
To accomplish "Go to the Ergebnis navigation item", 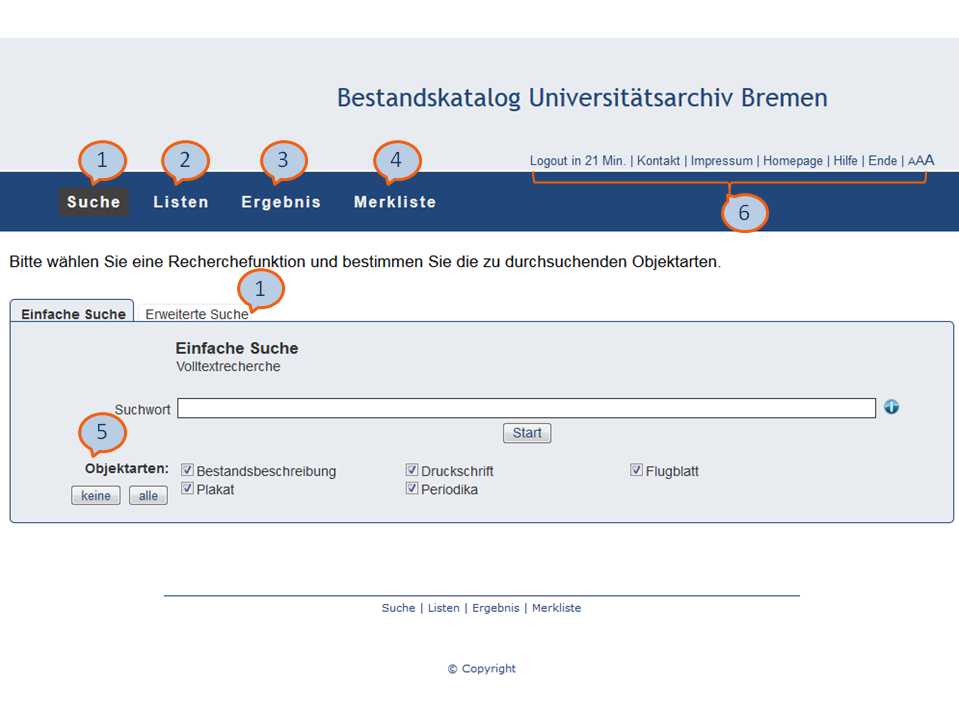I will coord(281,202).
